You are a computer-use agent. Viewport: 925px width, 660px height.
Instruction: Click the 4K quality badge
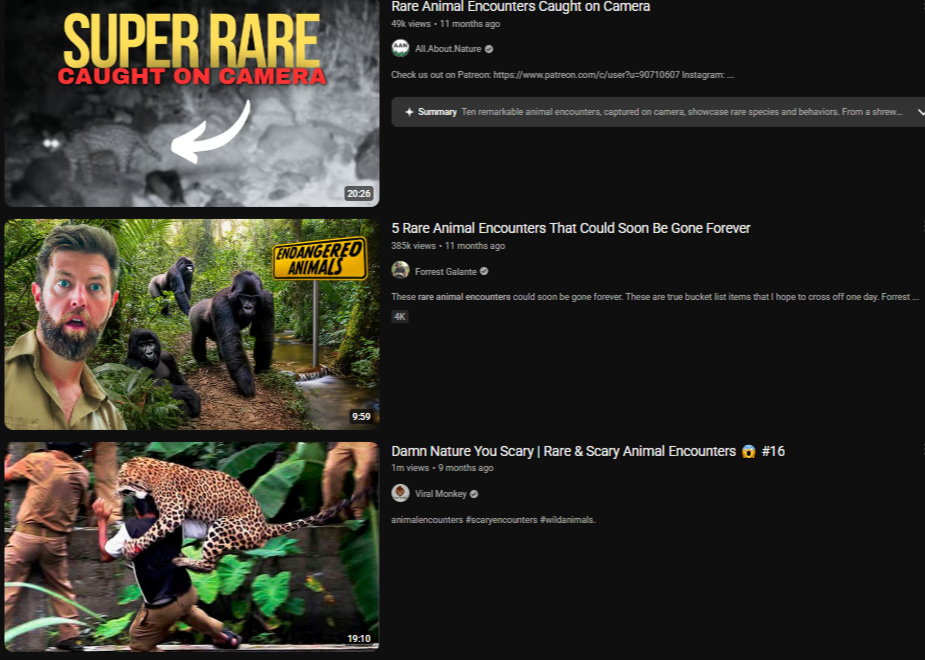point(400,316)
